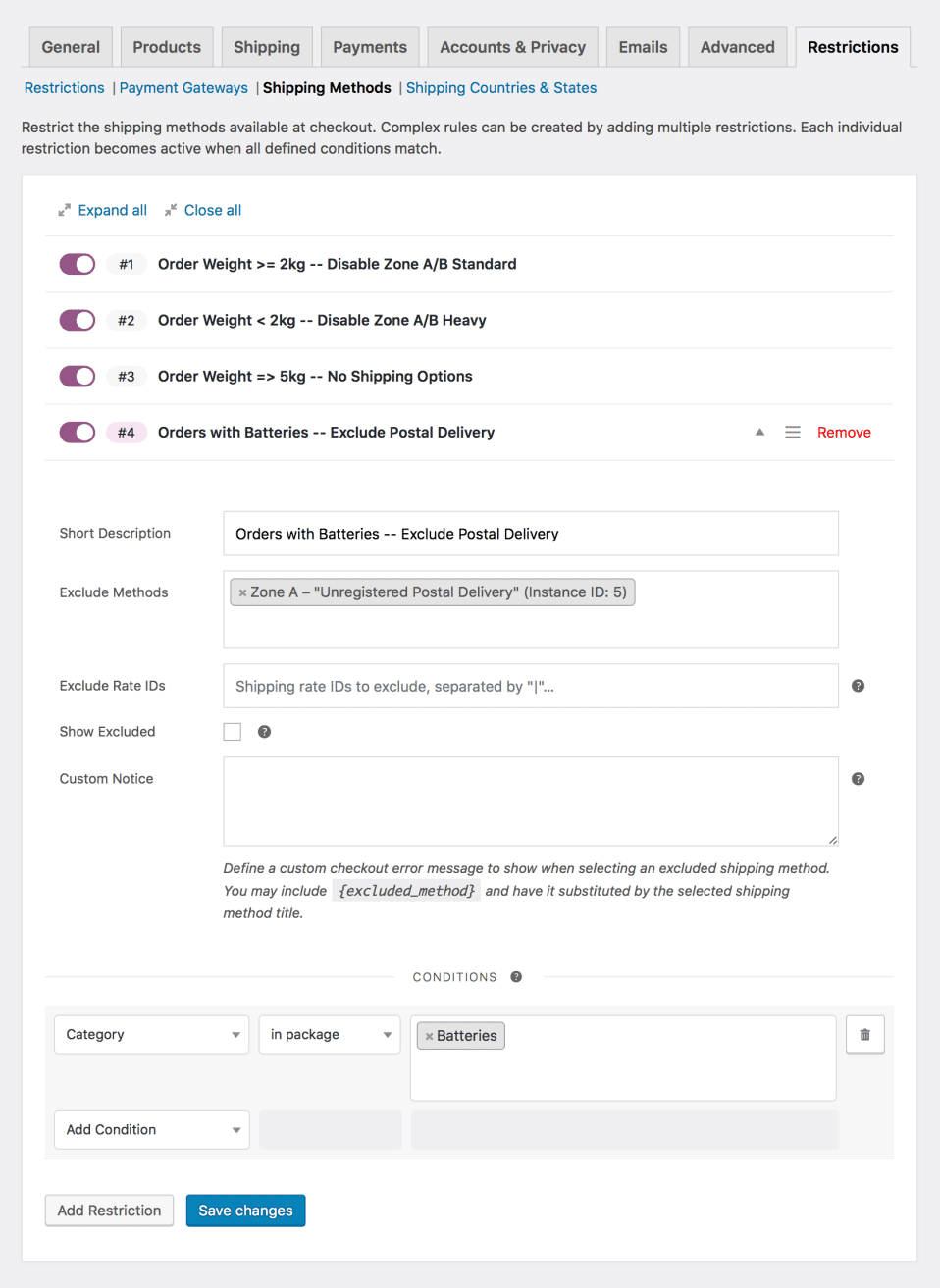
Task: Focus the Short Description text field
Action: pyautogui.click(x=531, y=534)
